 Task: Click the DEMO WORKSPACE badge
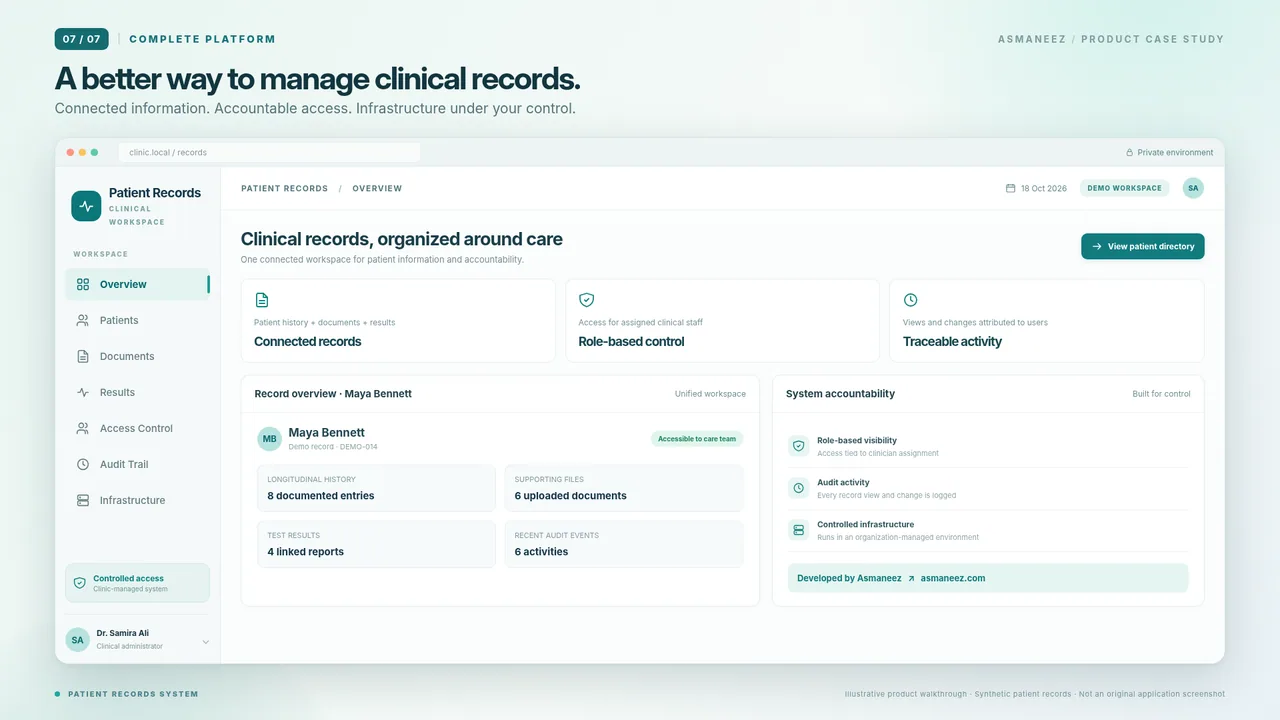click(x=1124, y=188)
